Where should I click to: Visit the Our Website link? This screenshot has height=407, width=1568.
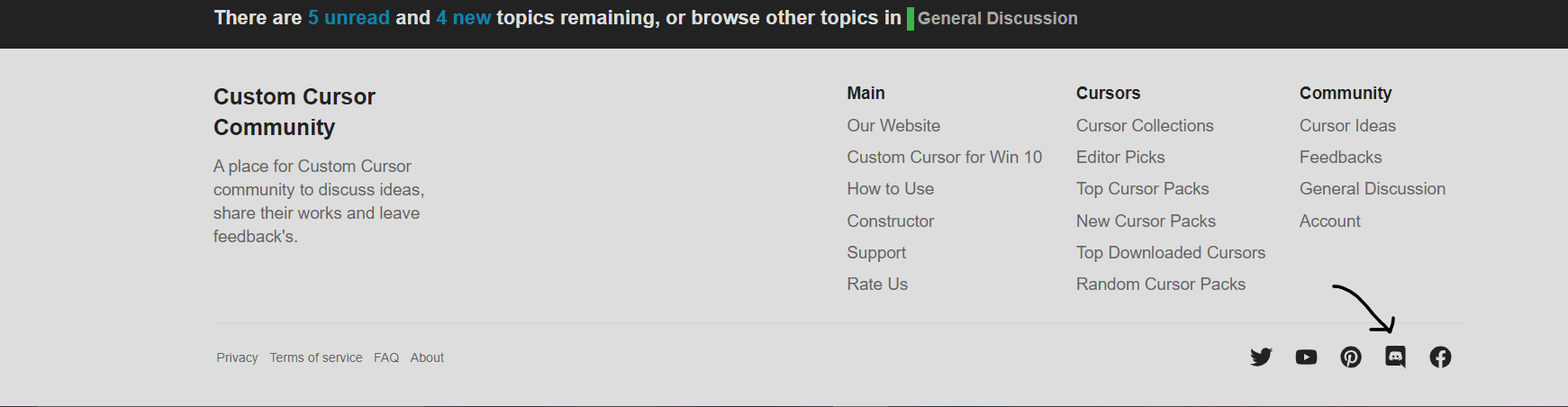pos(893,126)
